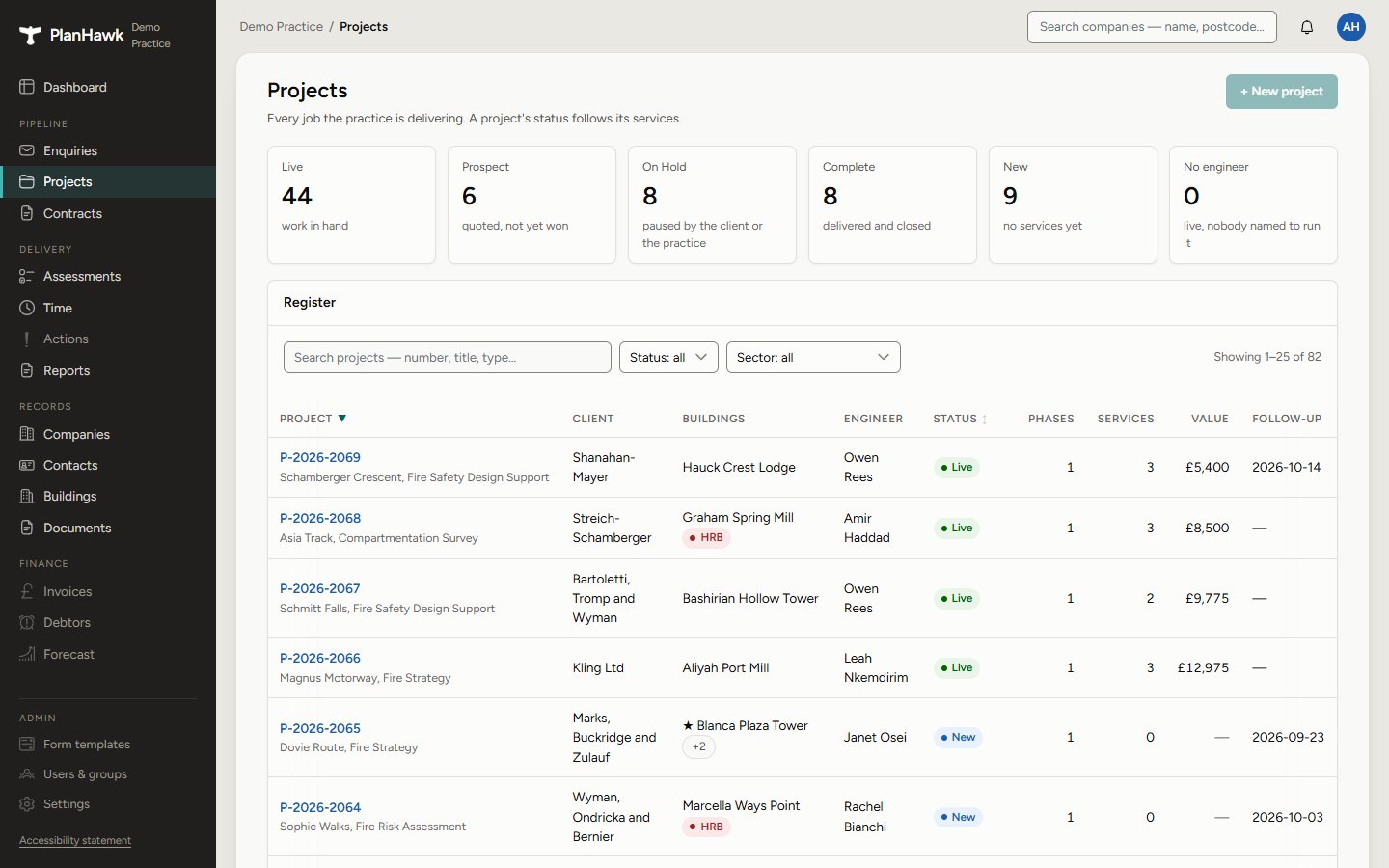1389x868 pixels.
Task: Click Demo Practice breadcrumb link
Action: pos(282,27)
